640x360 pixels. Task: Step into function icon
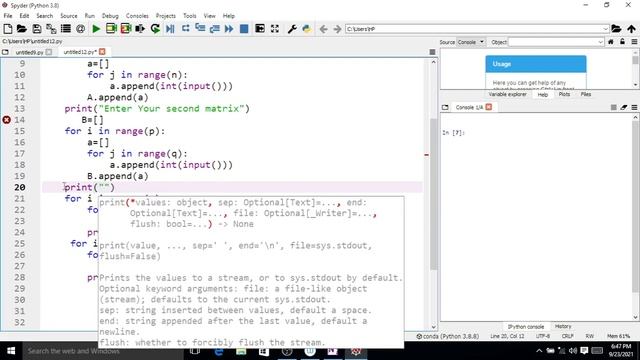tap(200, 29)
